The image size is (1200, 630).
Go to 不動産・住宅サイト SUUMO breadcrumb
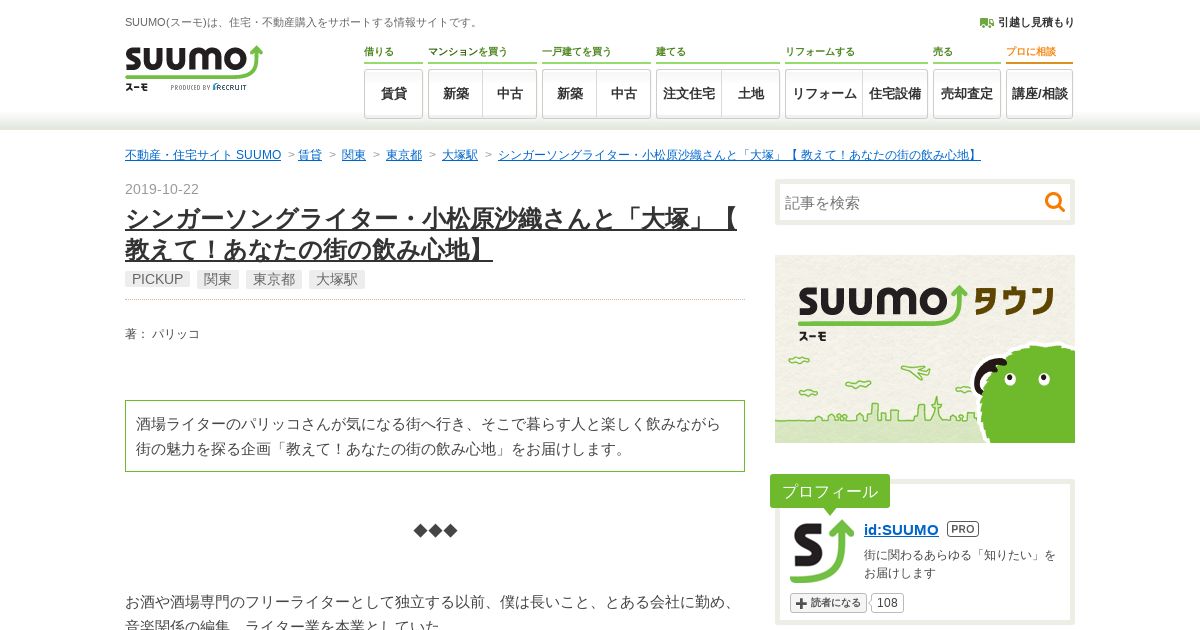click(203, 155)
